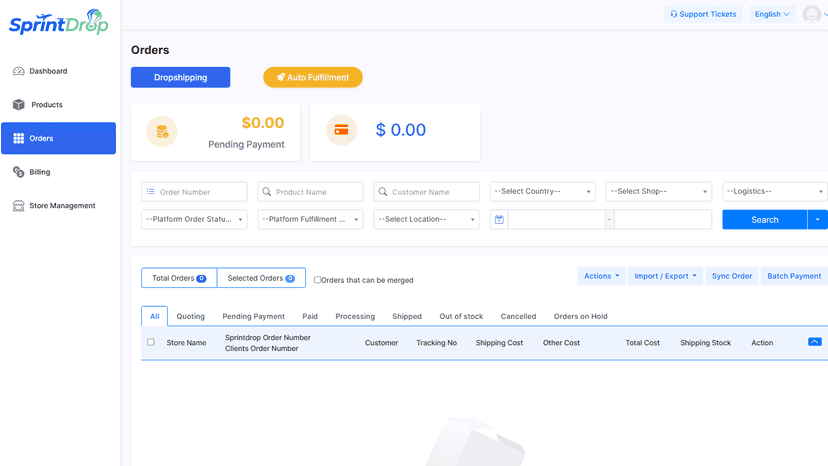Click the Store Name column header
Screen dimensions: 828x466
point(186,343)
